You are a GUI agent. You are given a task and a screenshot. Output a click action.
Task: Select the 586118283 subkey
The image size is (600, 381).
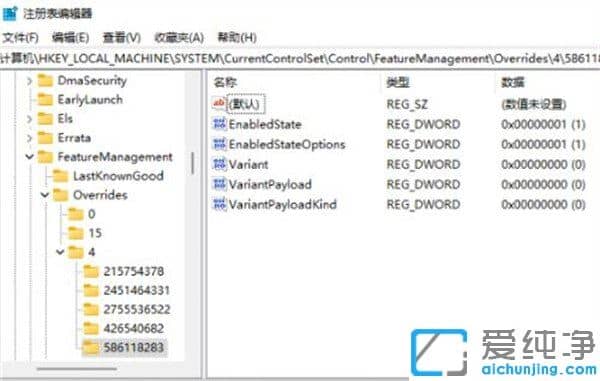[134, 347]
